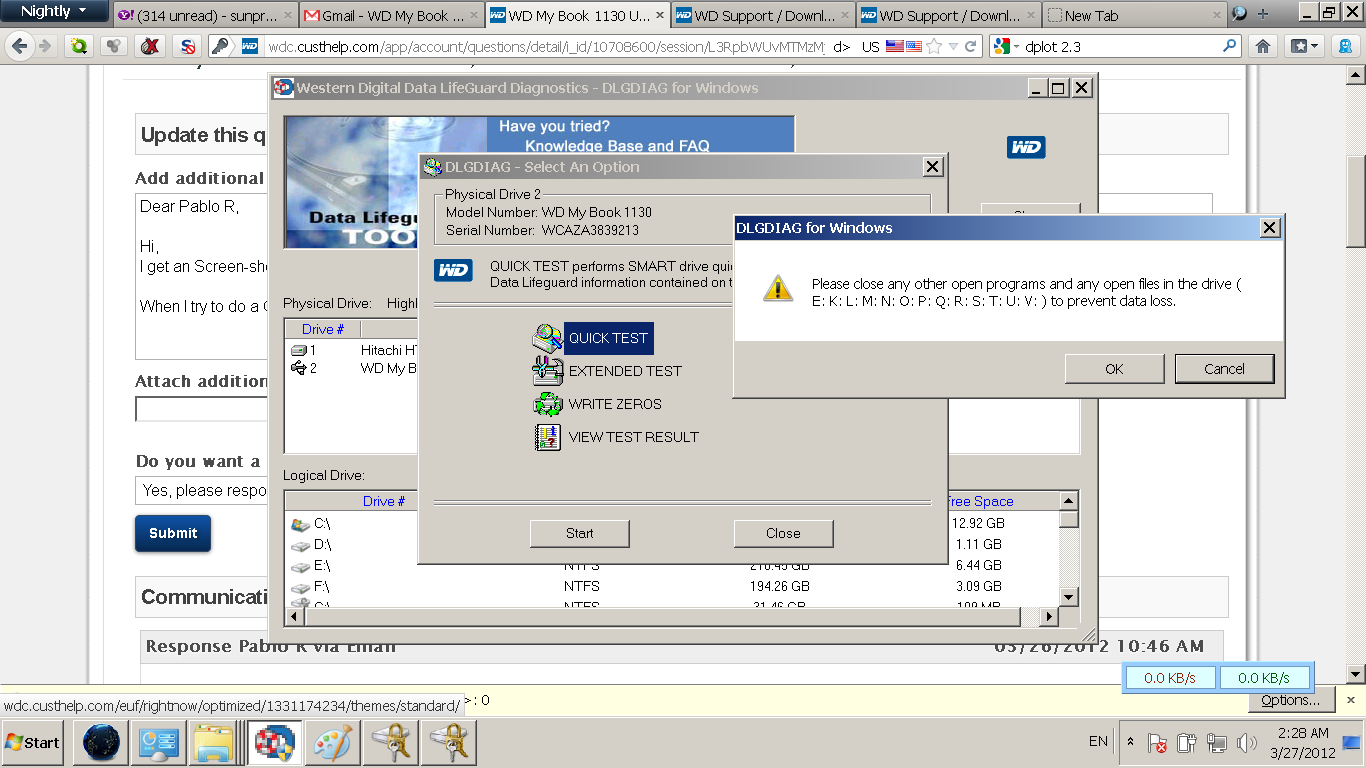Viewport: 1366px width, 768px height.
Task: Click the logical drive list scroll left arrow
Action: pos(295,617)
